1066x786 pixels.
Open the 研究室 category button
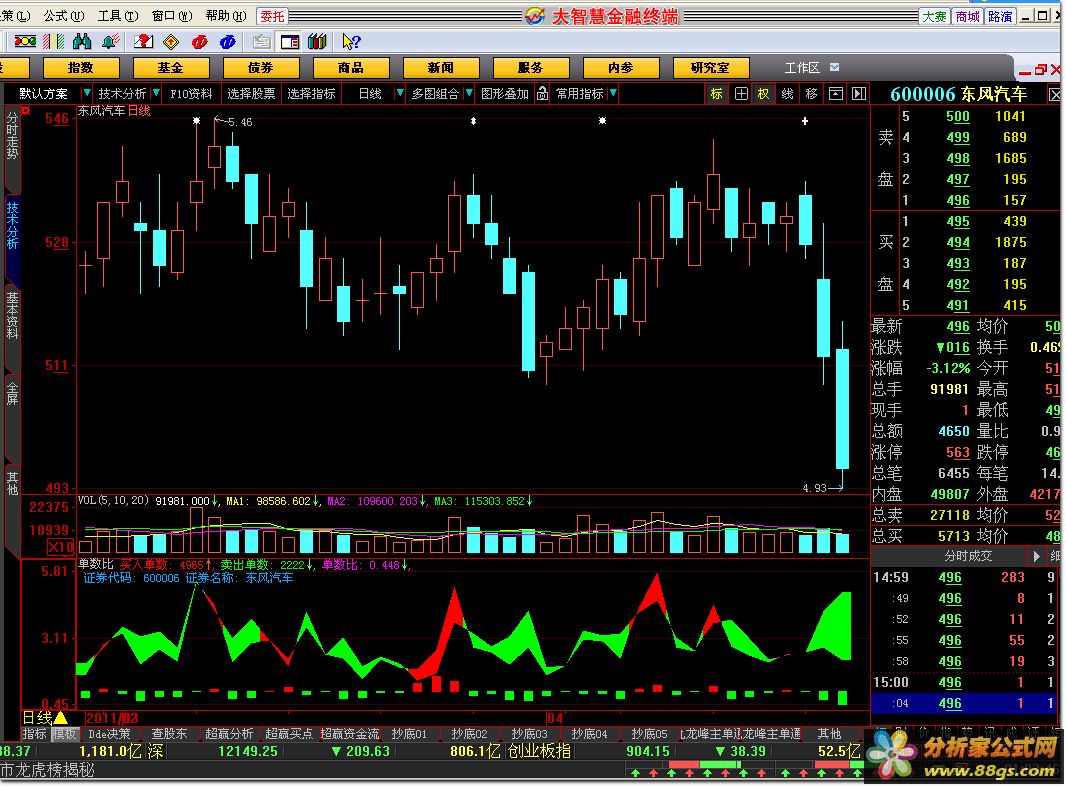coord(710,67)
